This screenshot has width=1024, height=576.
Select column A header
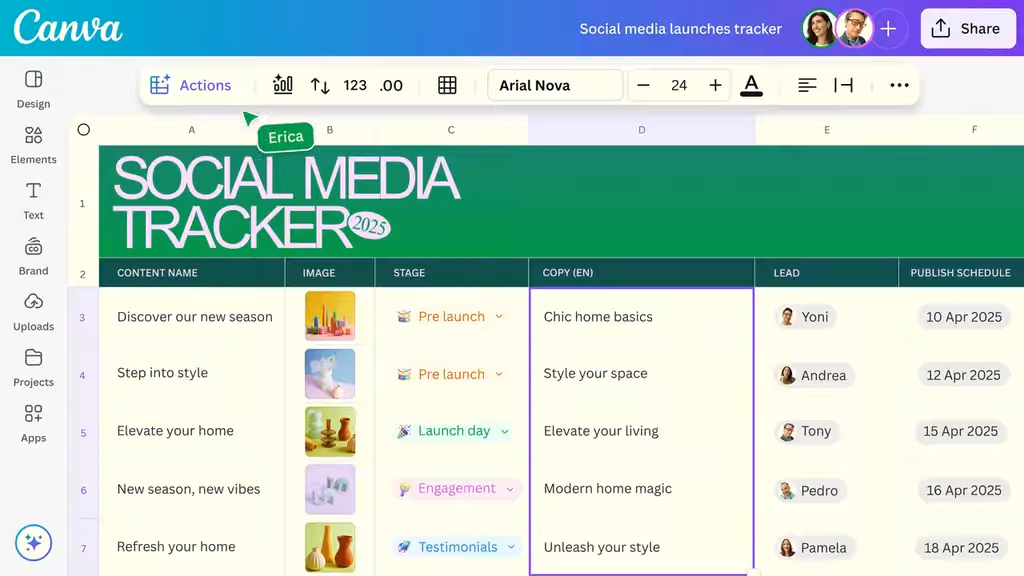[x=191, y=130]
